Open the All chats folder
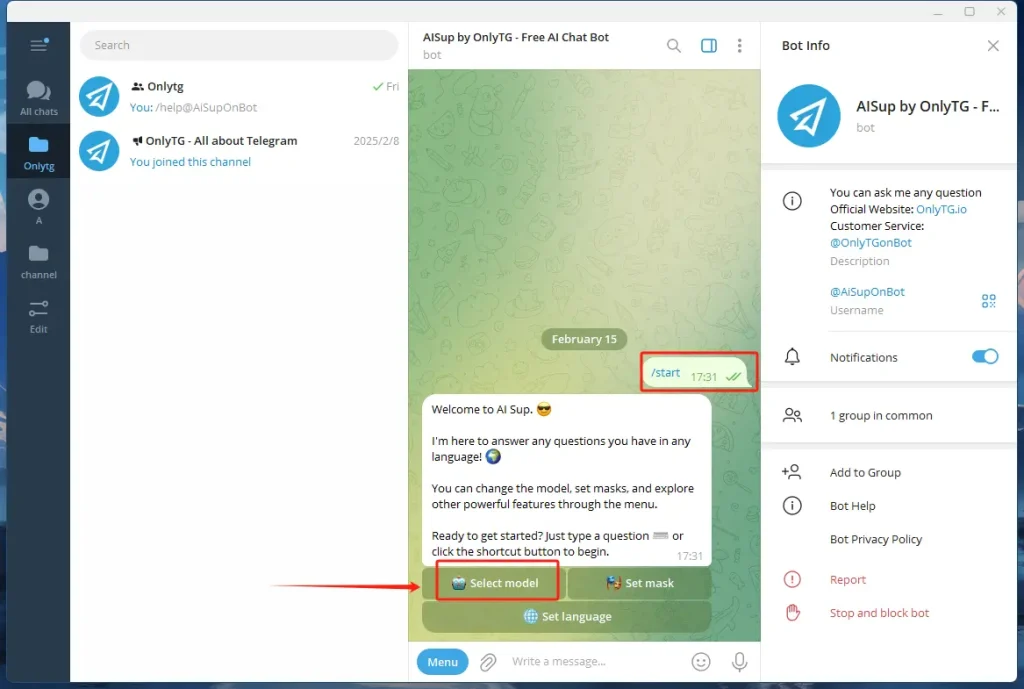Image resolution: width=1024 pixels, height=689 pixels. [39, 98]
